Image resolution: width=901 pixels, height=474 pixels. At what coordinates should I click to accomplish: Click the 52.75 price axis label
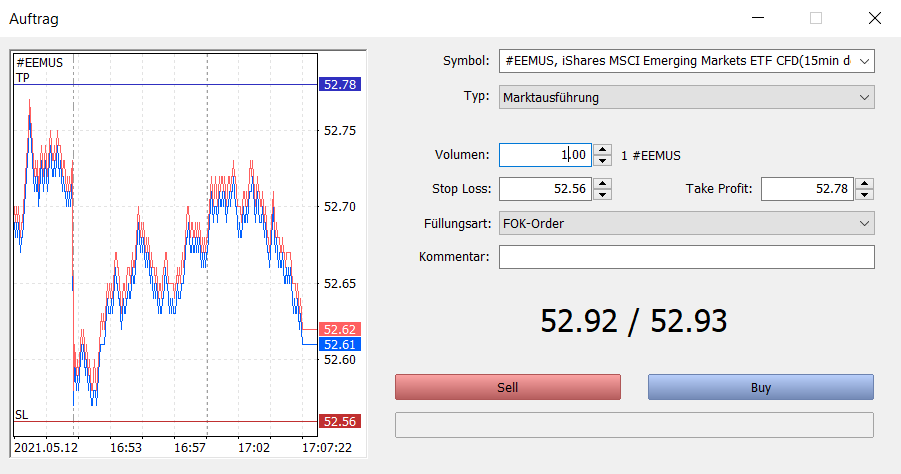point(340,130)
